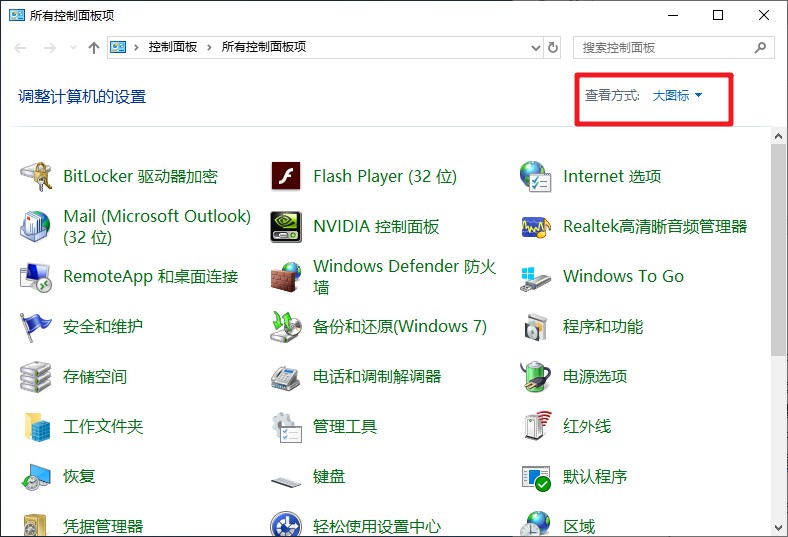Click the scrollbar down arrow
Screen dimensions: 788x537
coord(778,528)
